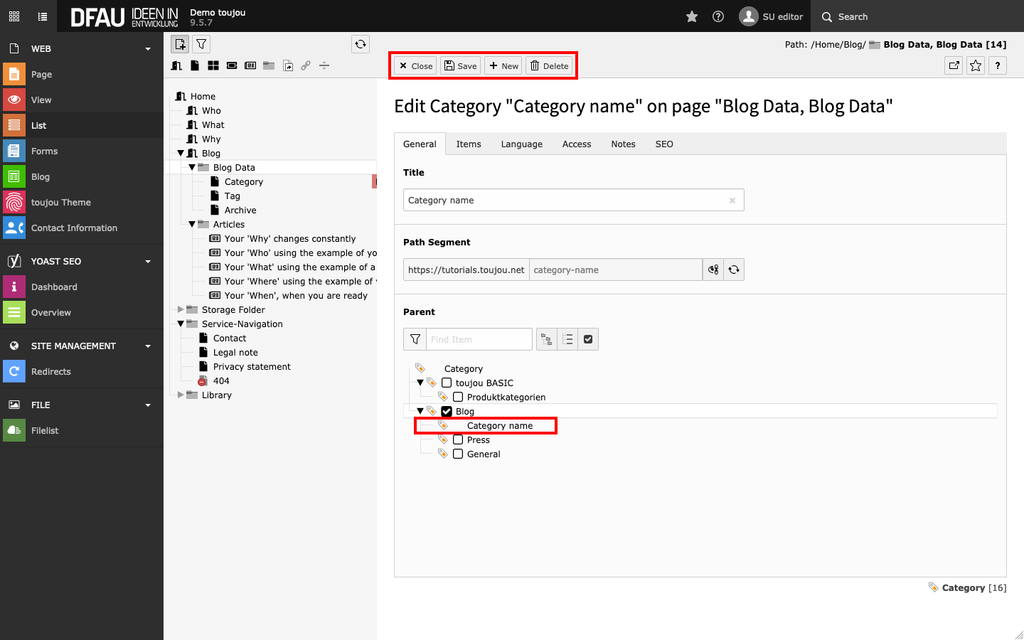The width and height of the screenshot is (1024, 640).
Task: Click the Delete button
Action: 549,66
